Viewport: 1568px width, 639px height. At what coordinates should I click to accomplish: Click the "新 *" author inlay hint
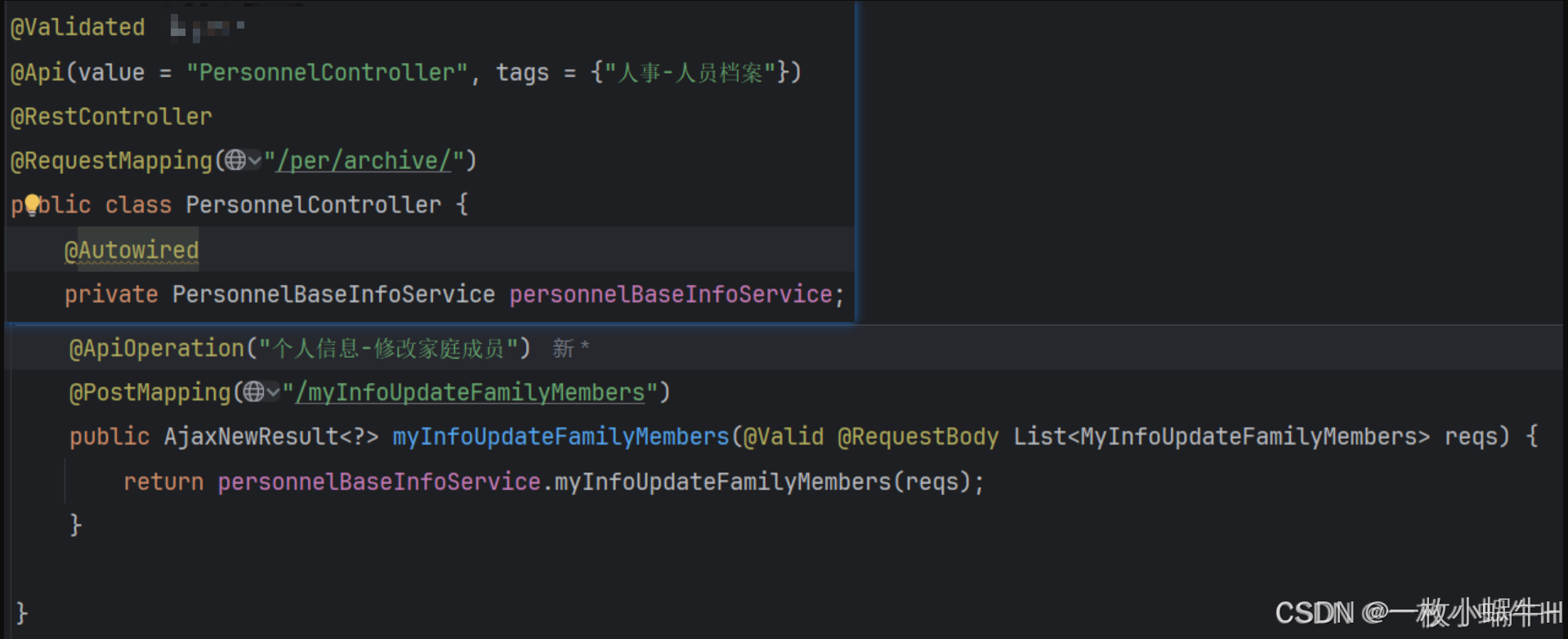point(571,349)
